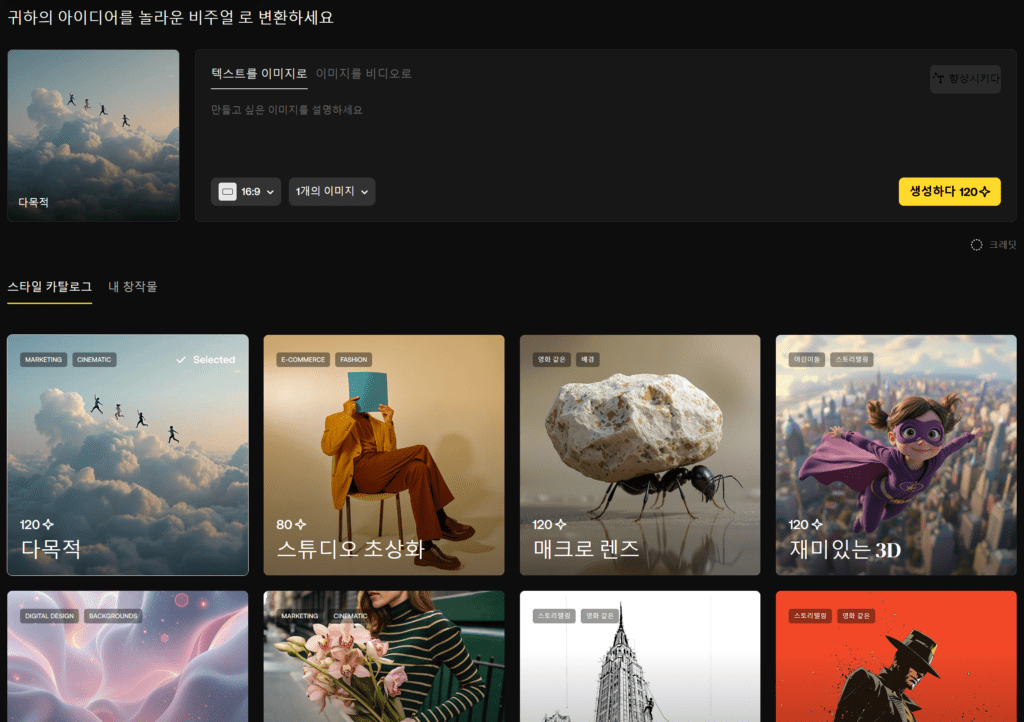Expand the 1개의 이미지 count dropdown
1024x722 pixels.
pos(332,192)
